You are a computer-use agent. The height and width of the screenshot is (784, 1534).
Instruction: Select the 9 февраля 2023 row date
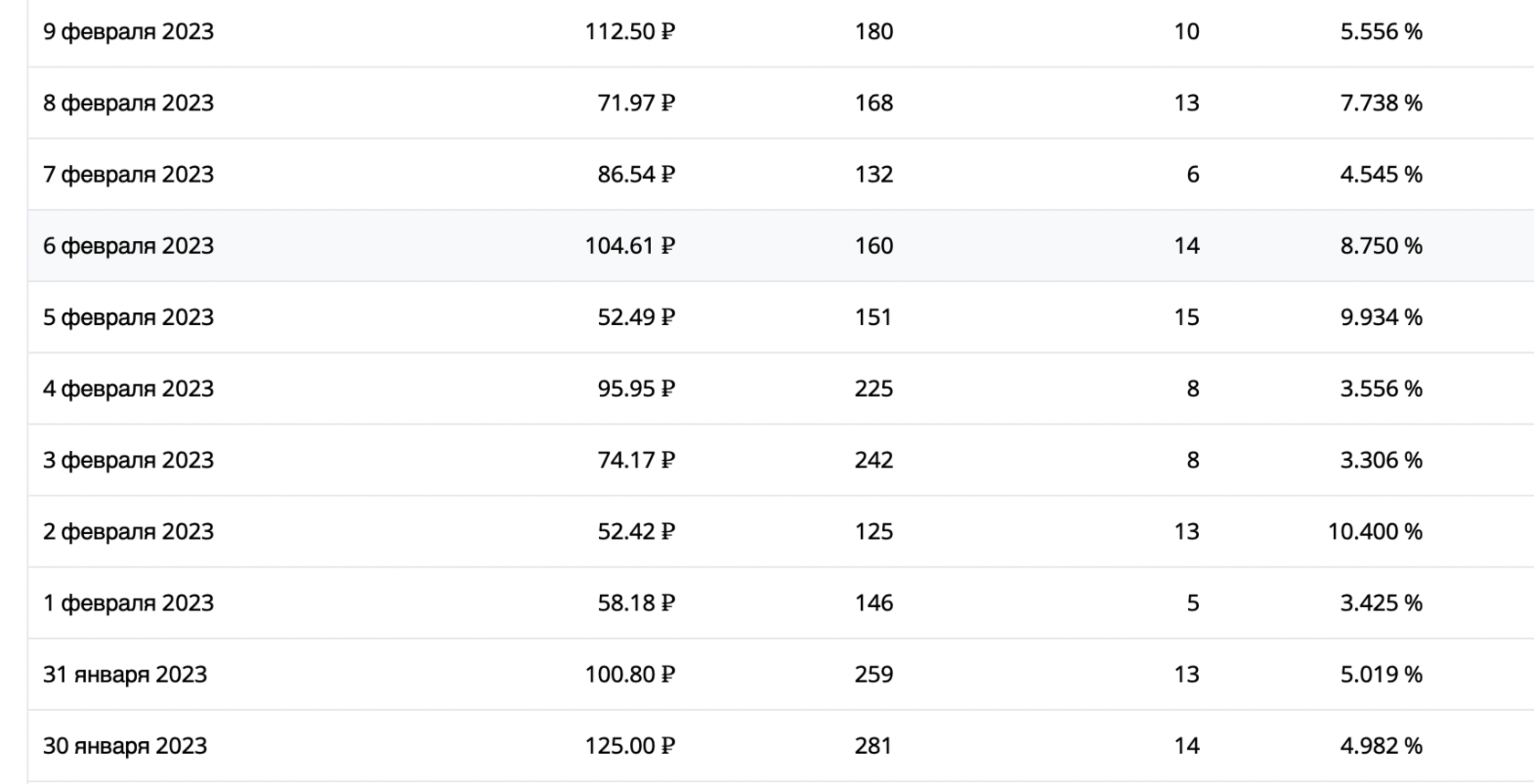point(128,32)
